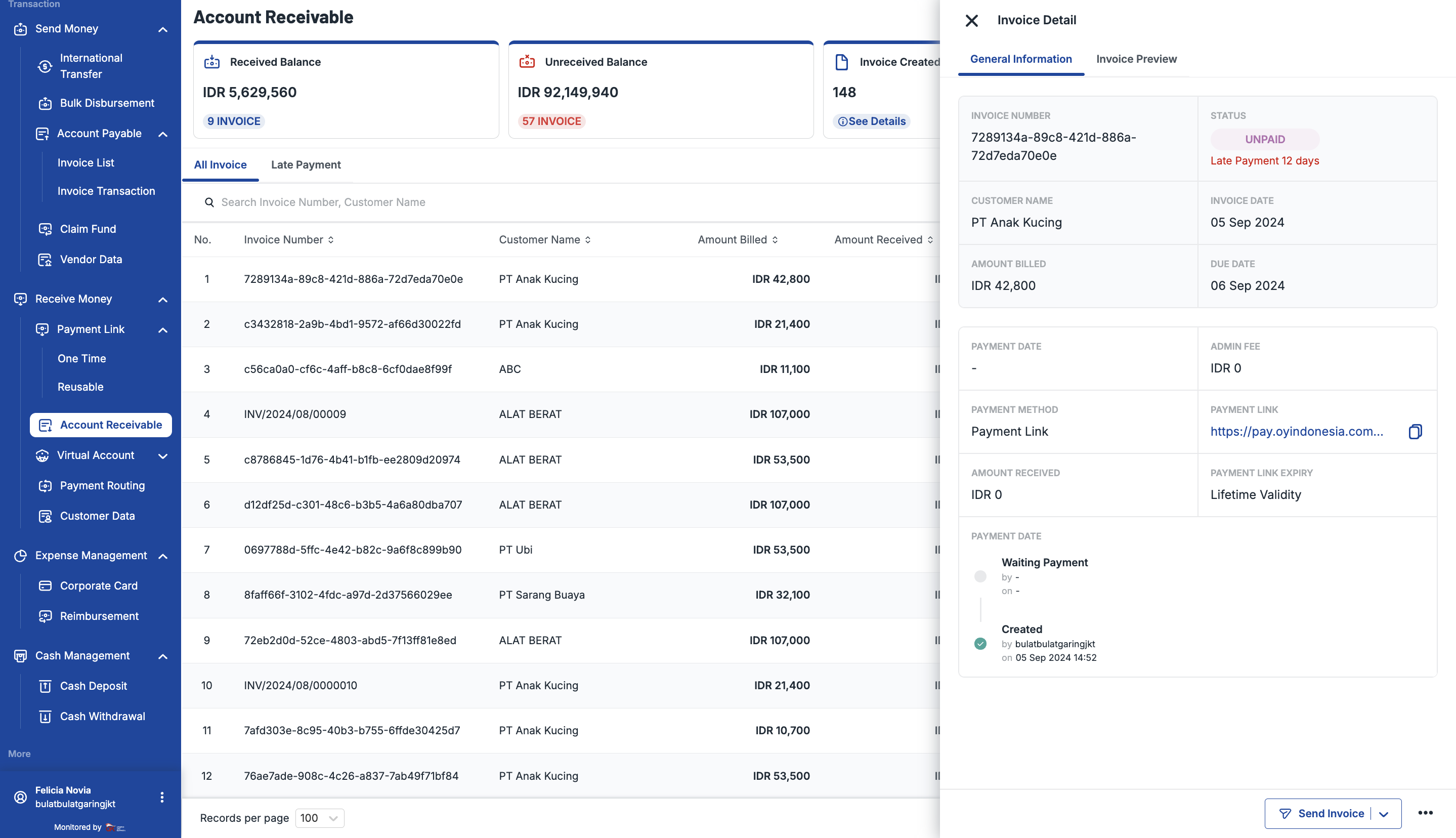The width and height of the screenshot is (1456, 838).
Task: Open Claim Fund from sidebar
Action: click(88, 229)
